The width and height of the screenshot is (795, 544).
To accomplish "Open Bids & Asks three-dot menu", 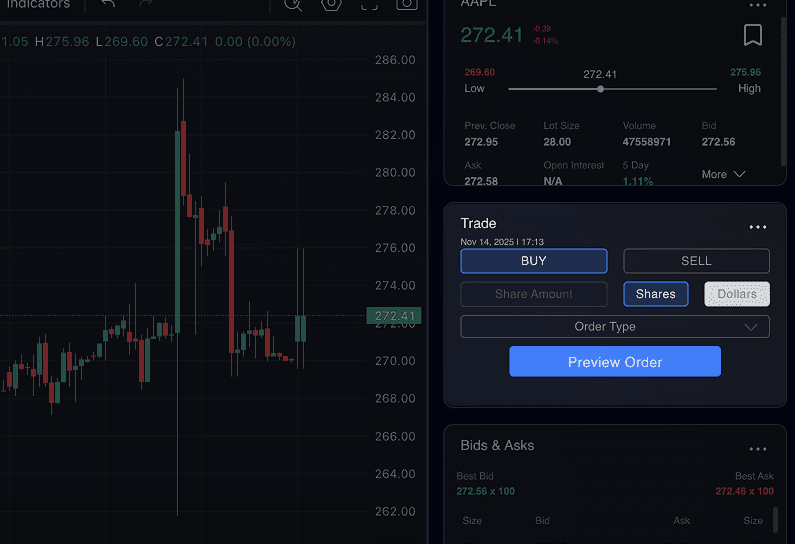I will coord(758,449).
